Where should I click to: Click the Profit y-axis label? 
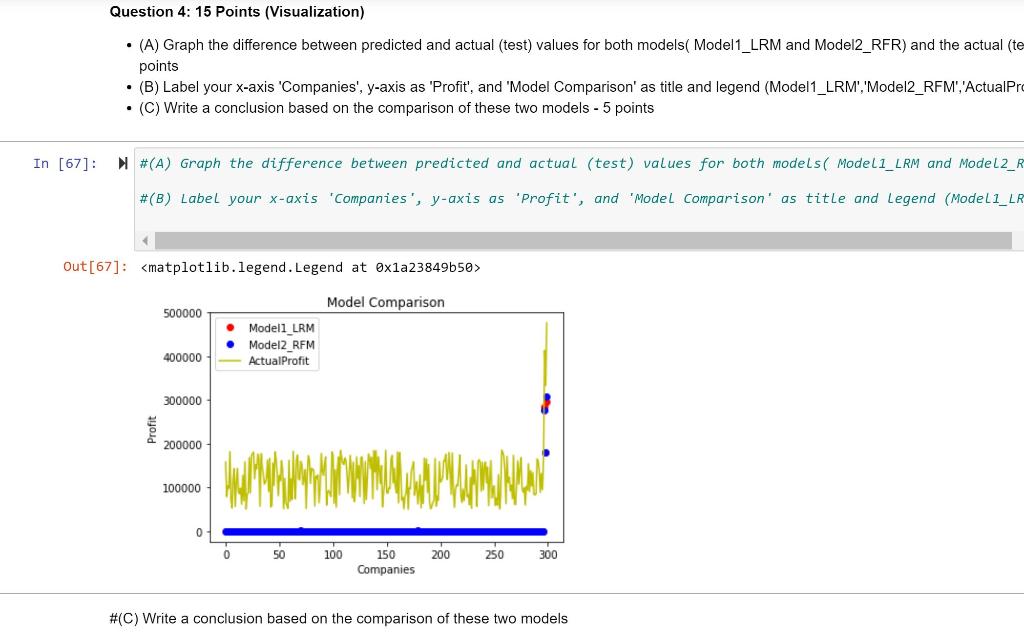tap(151, 427)
